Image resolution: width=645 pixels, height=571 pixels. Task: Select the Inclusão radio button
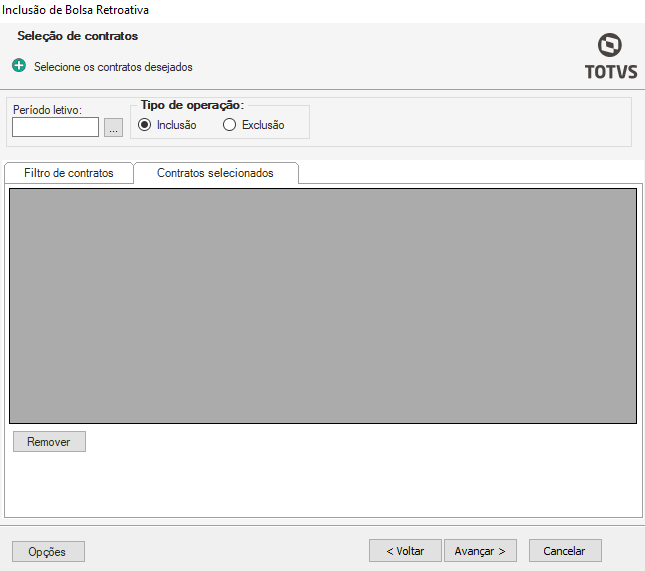[x=145, y=125]
